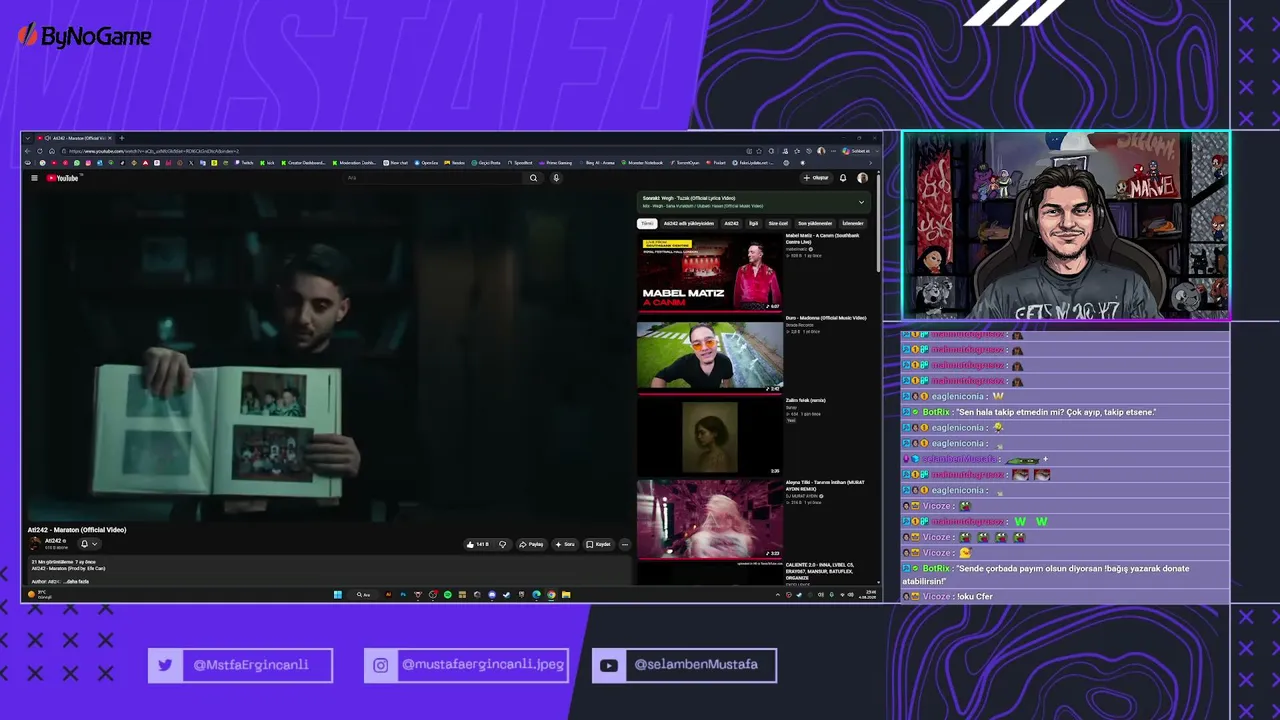
Task: Show hidden system tray icons
Action: click(777, 595)
